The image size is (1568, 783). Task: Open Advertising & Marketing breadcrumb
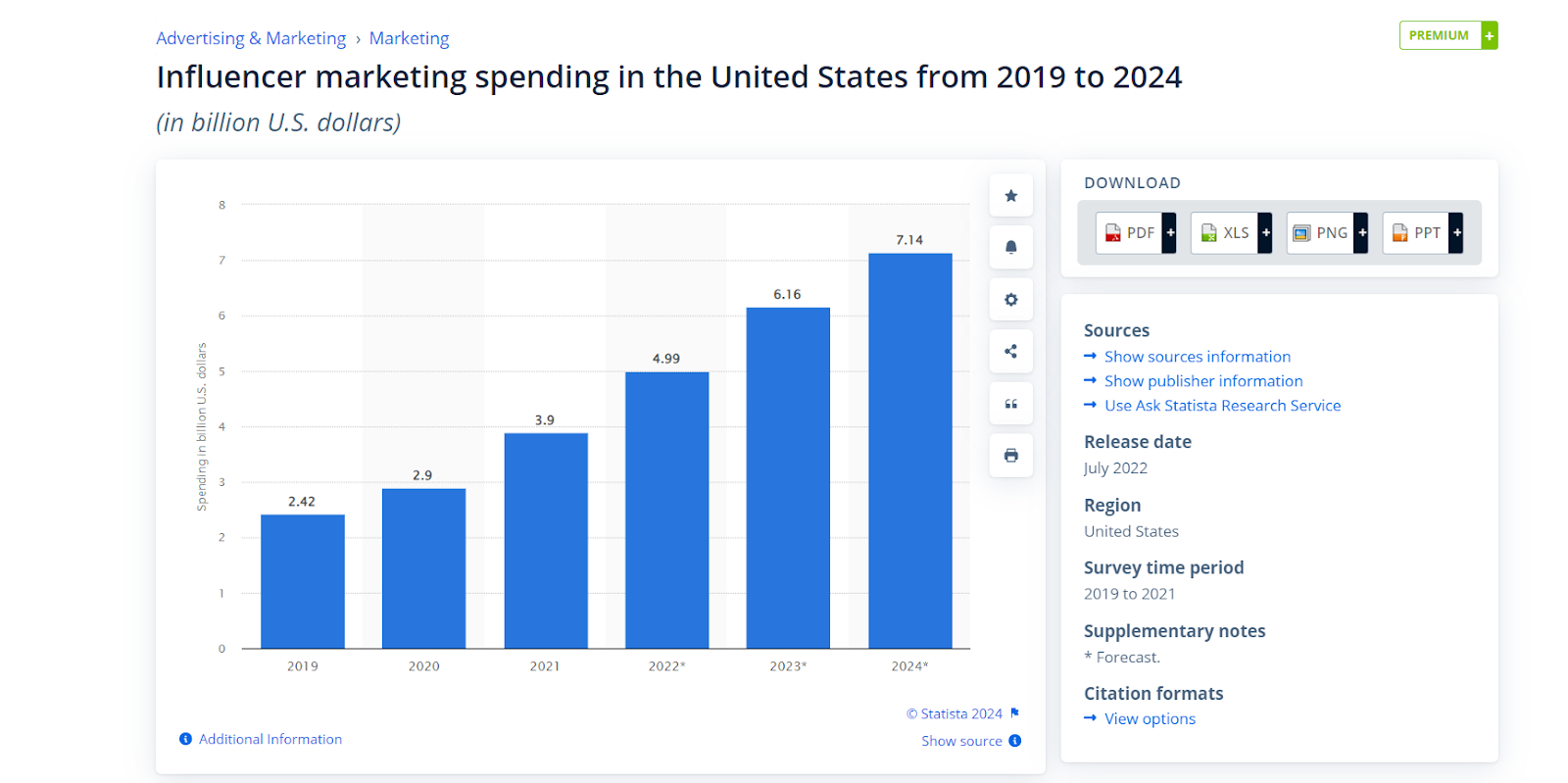[251, 38]
